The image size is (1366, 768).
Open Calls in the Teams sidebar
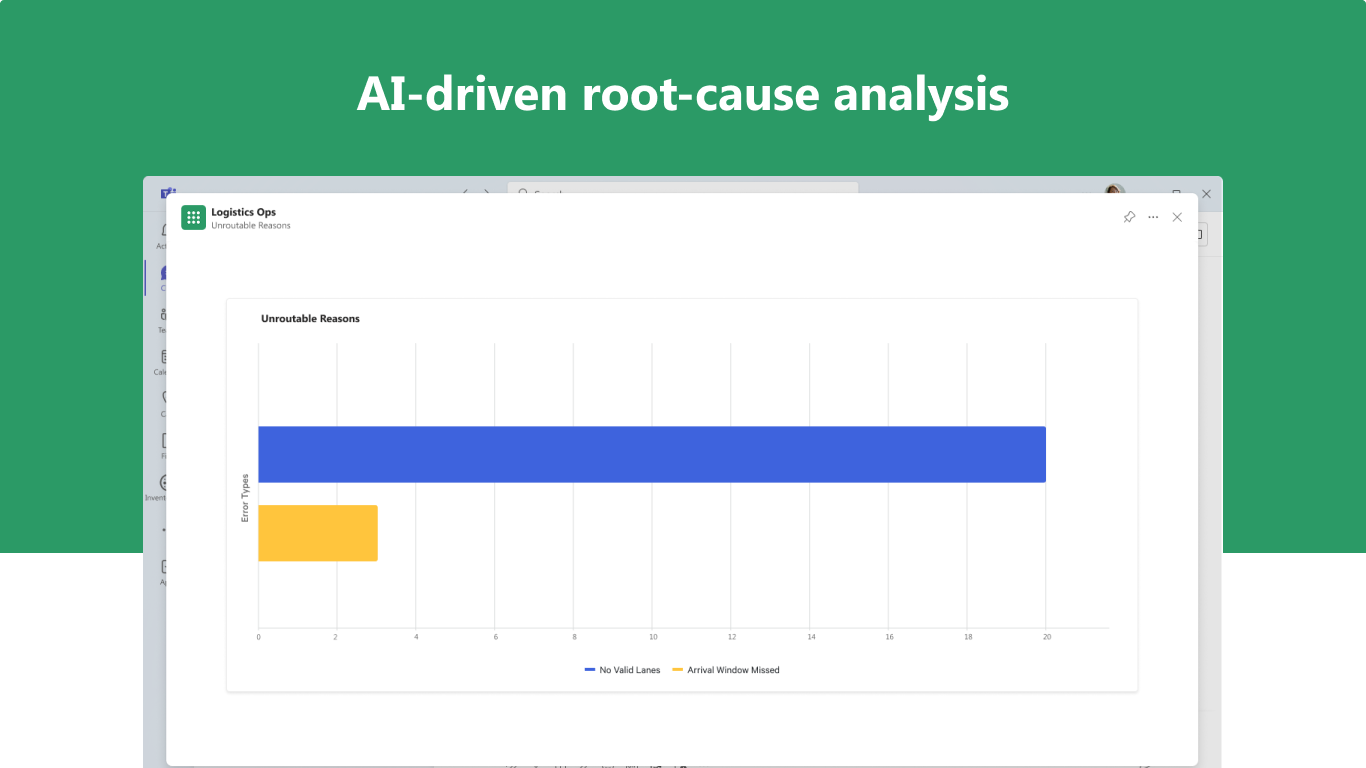tap(160, 404)
